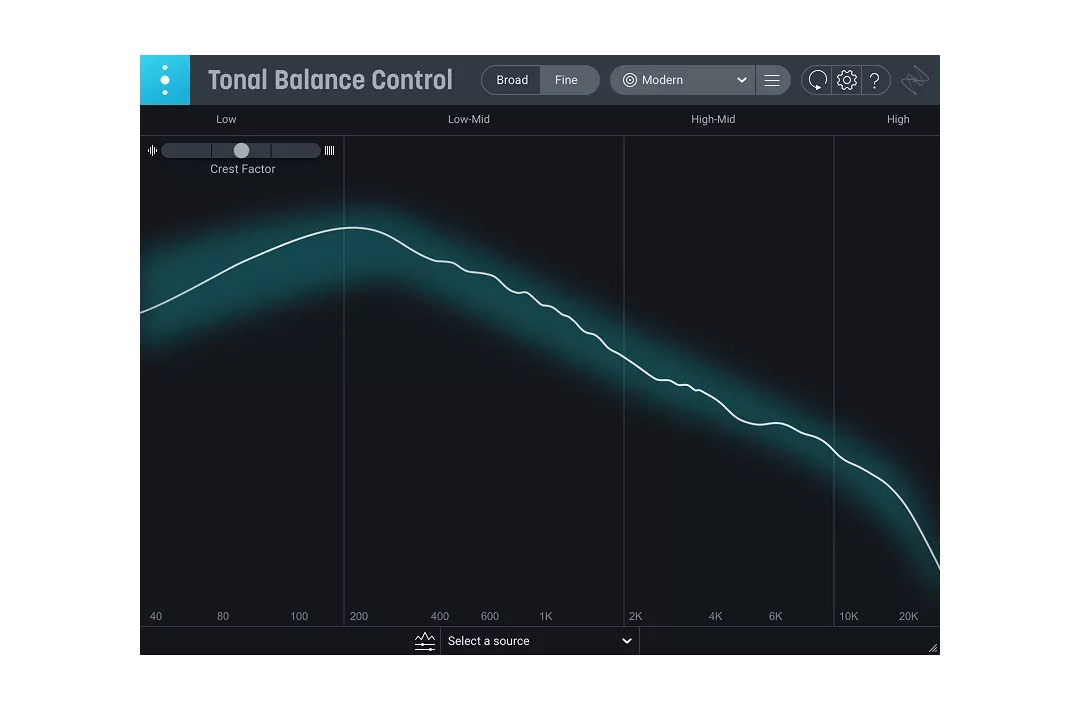Click the low crest factor waveform icon

152,151
